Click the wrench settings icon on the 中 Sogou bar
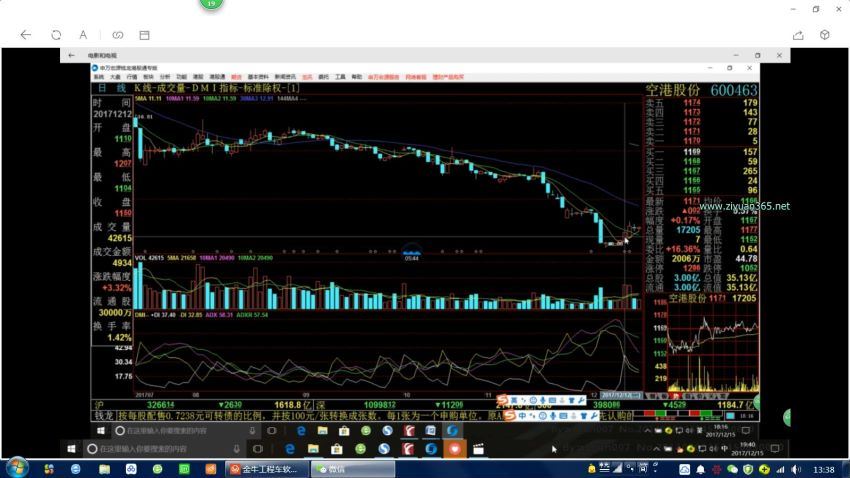Screen dimensions: 850x478 pyautogui.click(x=594, y=416)
